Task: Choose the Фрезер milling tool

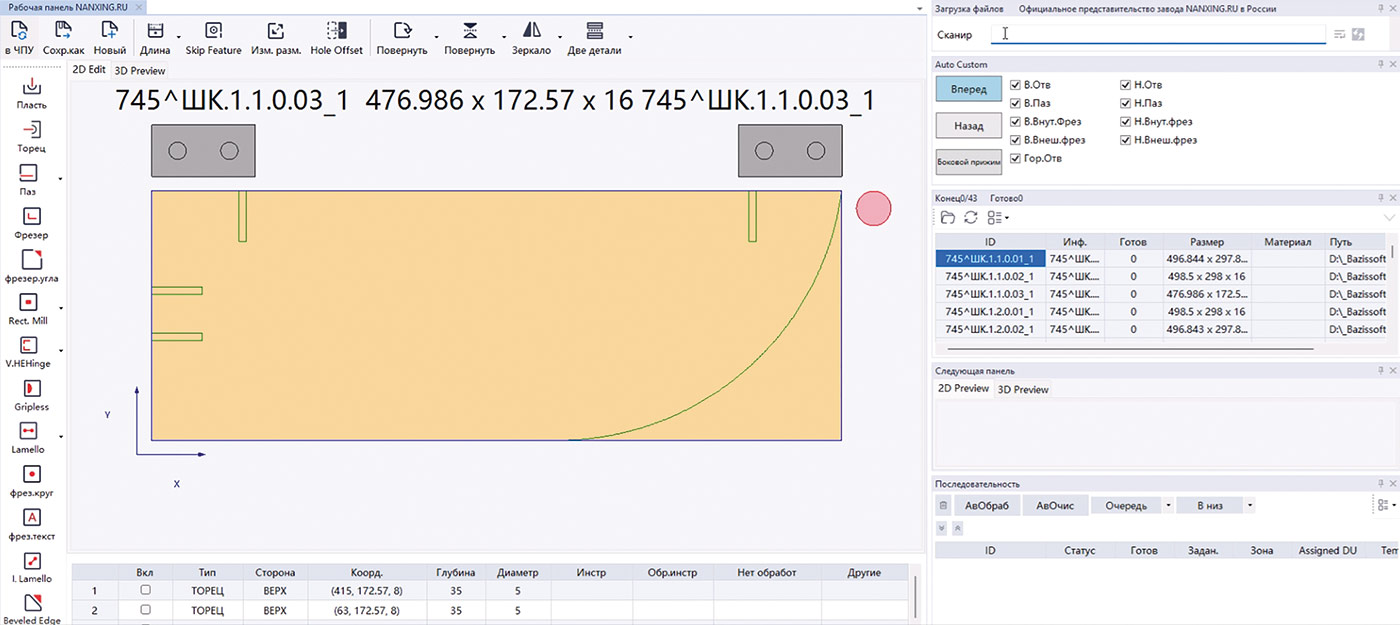Action: (x=31, y=216)
